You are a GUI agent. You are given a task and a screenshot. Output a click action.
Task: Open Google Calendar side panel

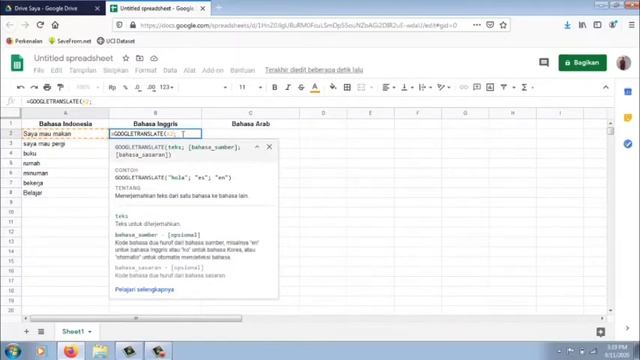click(x=628, y=92)
